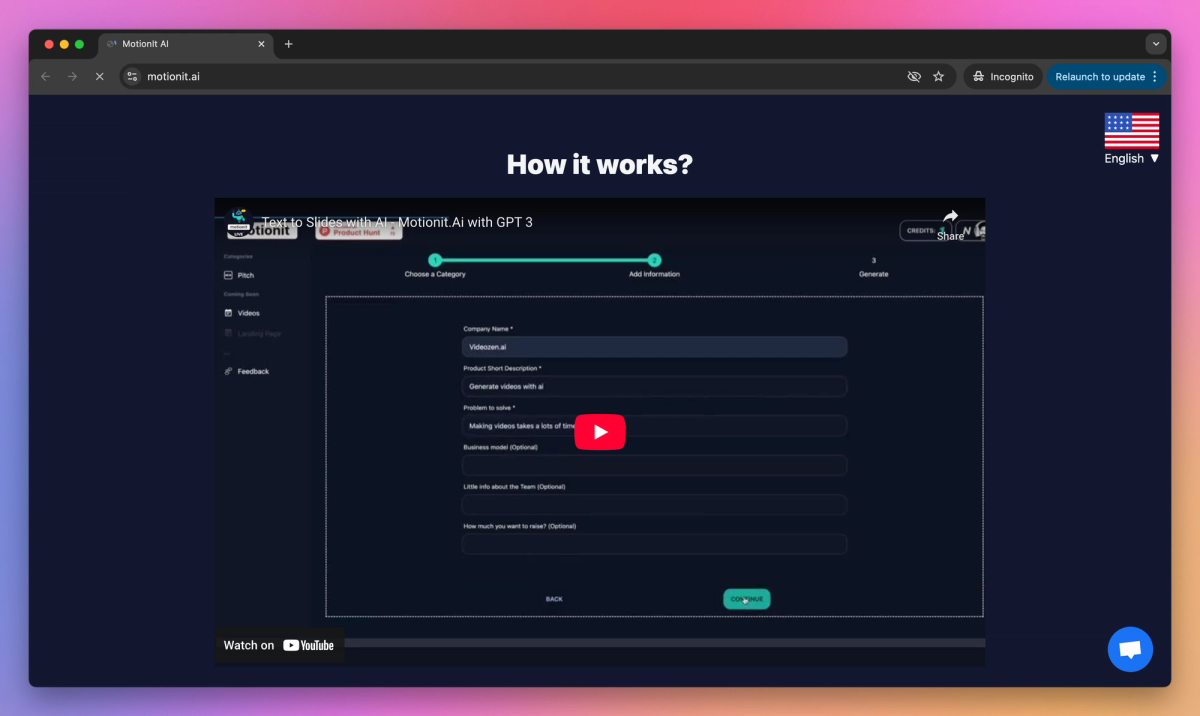Image resolution: width=1200 pixels, height=716 pixels.
Task: Select the MotionIt AI tab
Action: (185, 44)
